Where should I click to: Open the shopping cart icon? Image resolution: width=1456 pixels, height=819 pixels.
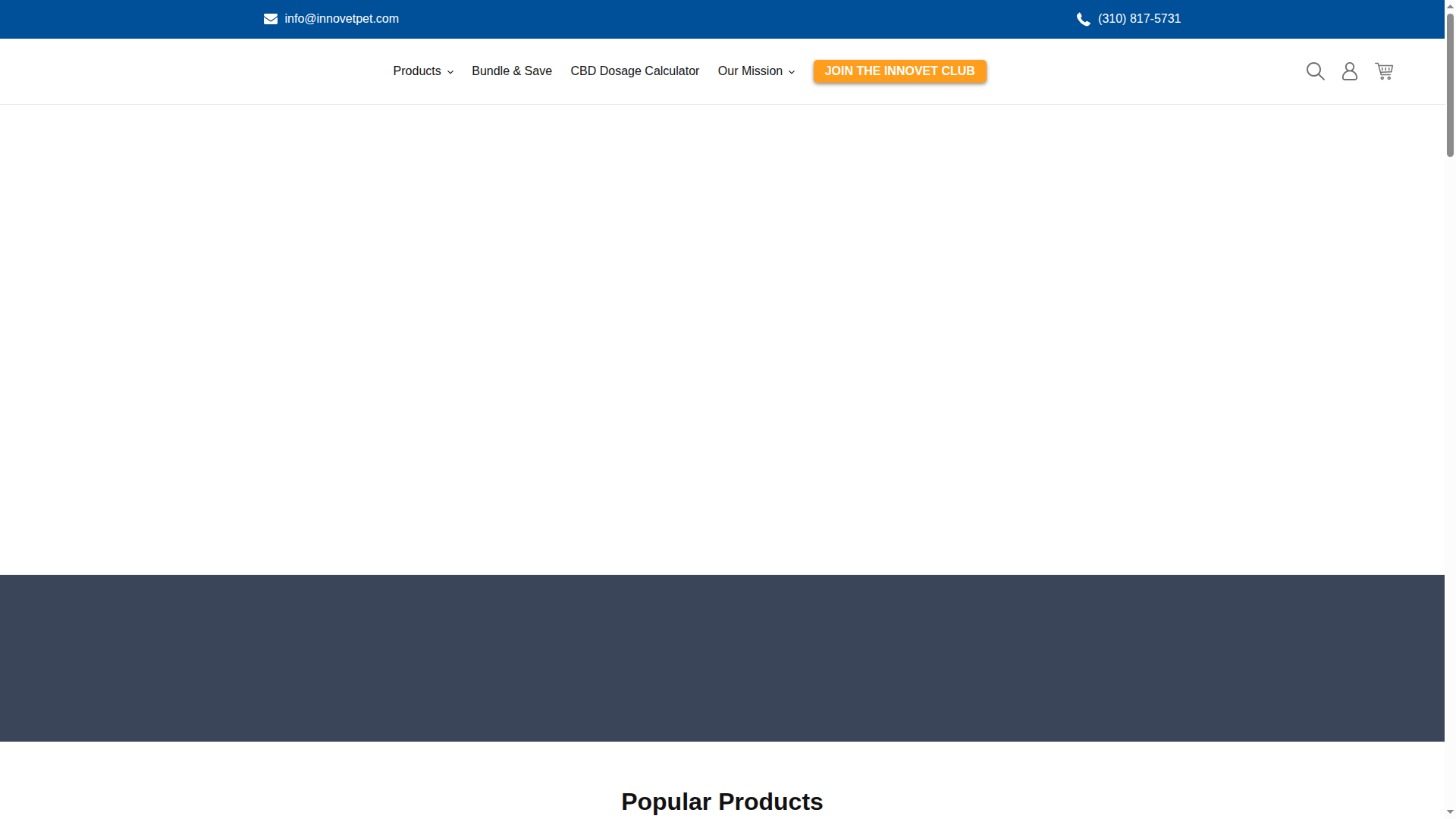click(1384, 71)
